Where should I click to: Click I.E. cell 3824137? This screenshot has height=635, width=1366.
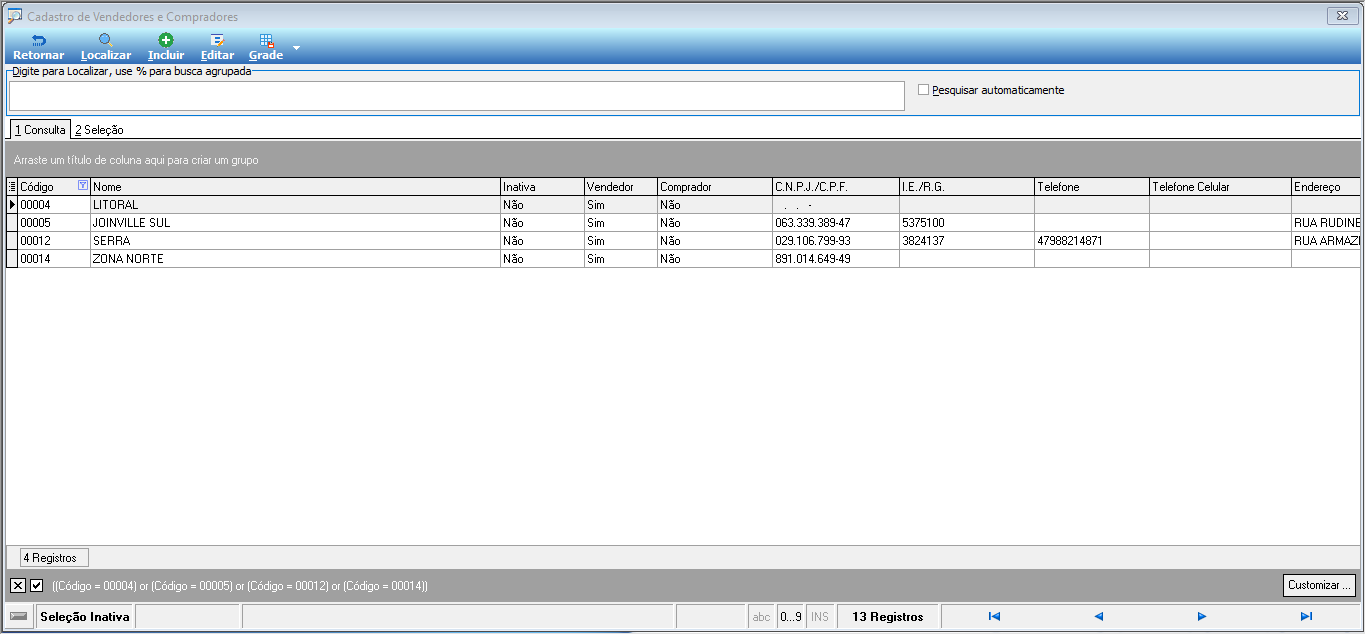[966, 241]
